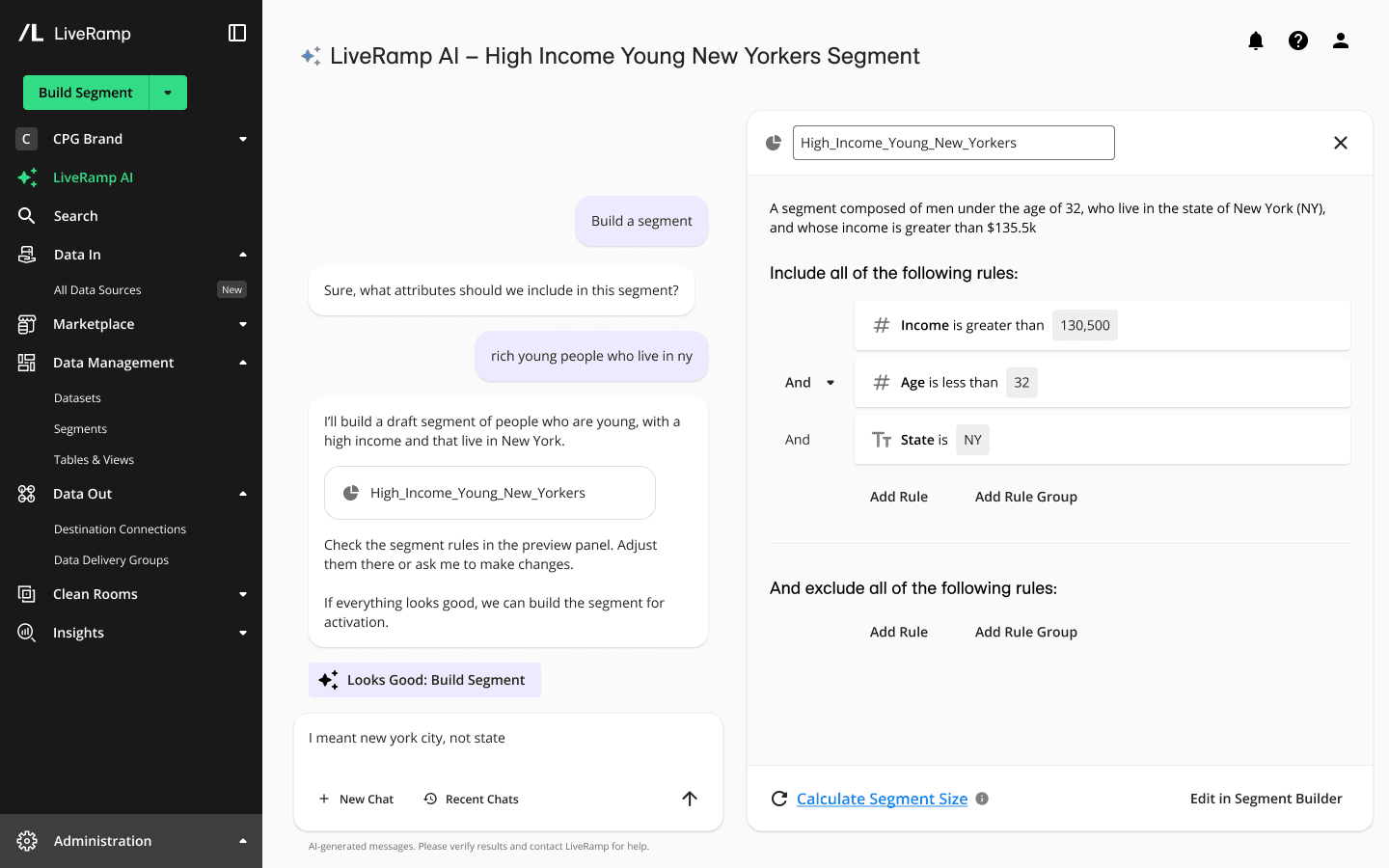Image resolution: width=1389 pixels, height=868 pixels.
Task: Click Calculate Segment Size link
Action: click(x=882, y=799)
